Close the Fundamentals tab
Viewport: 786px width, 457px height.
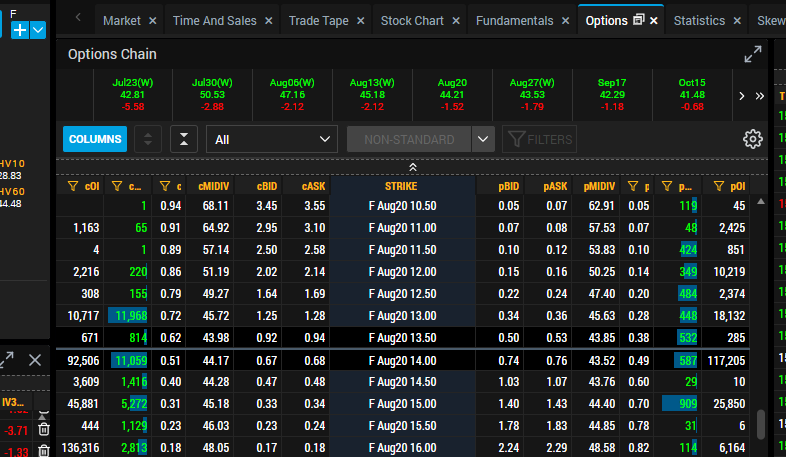[565, 21]
